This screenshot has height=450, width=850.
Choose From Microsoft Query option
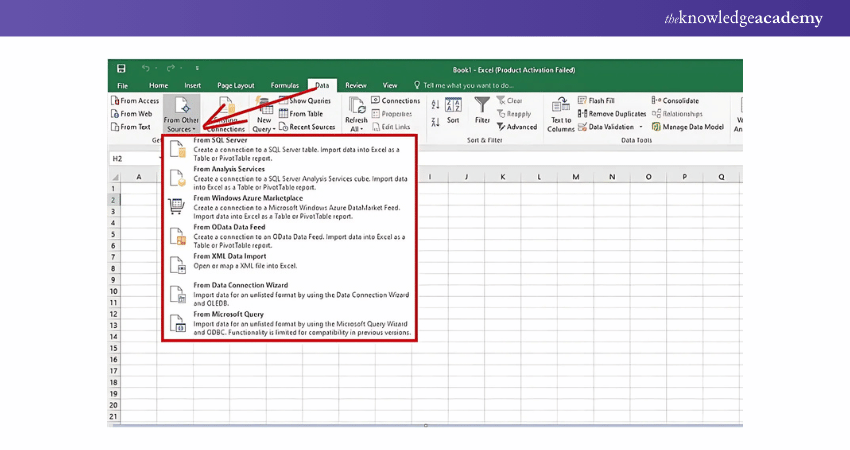[x=230, y=314]
